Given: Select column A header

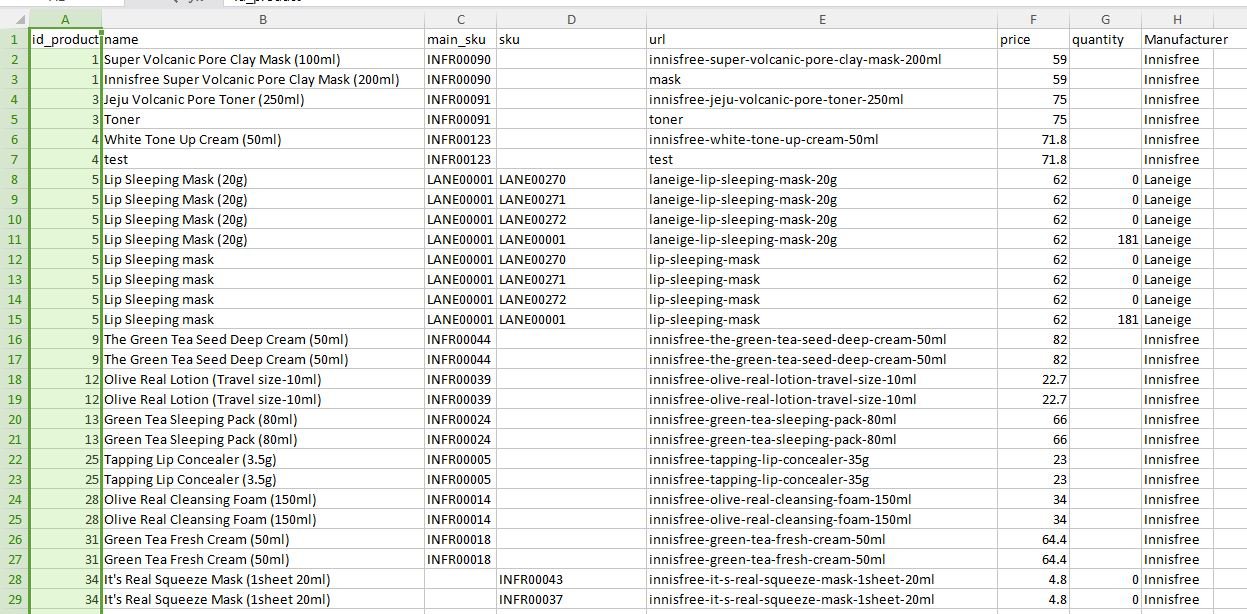Looking at the screenshot, I should point(65,19).
